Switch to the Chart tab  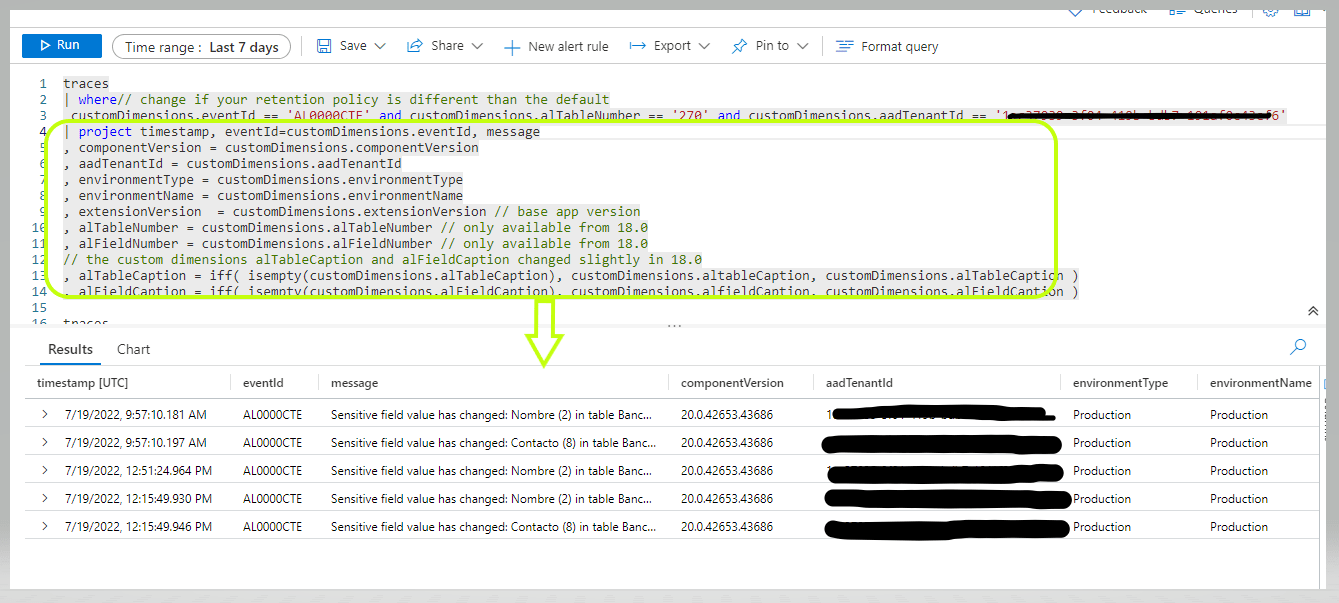coord(133,349)
